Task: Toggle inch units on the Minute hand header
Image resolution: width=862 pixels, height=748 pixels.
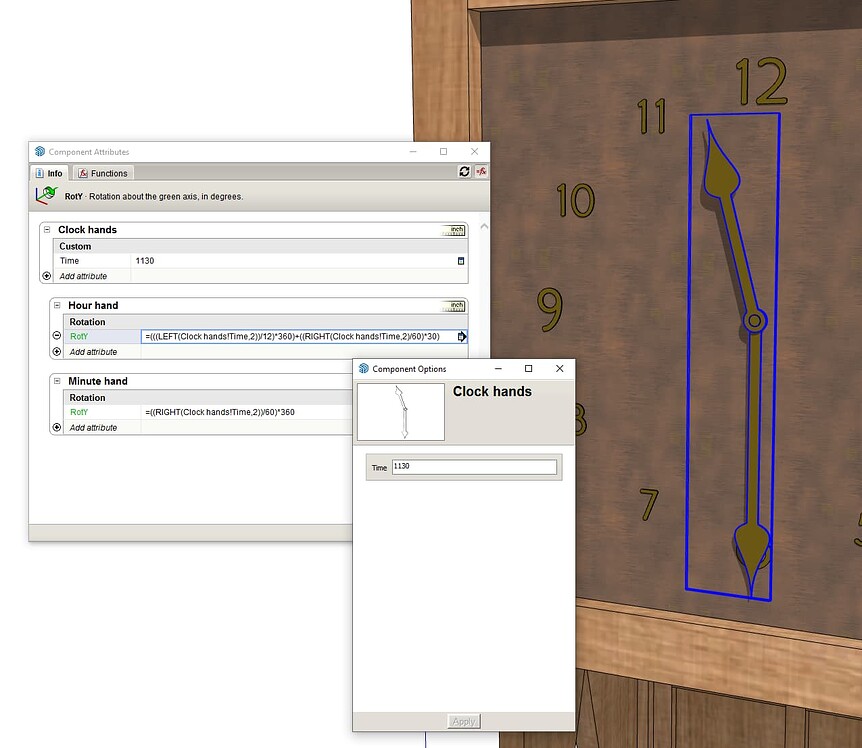Action: (x=454, y=381)
